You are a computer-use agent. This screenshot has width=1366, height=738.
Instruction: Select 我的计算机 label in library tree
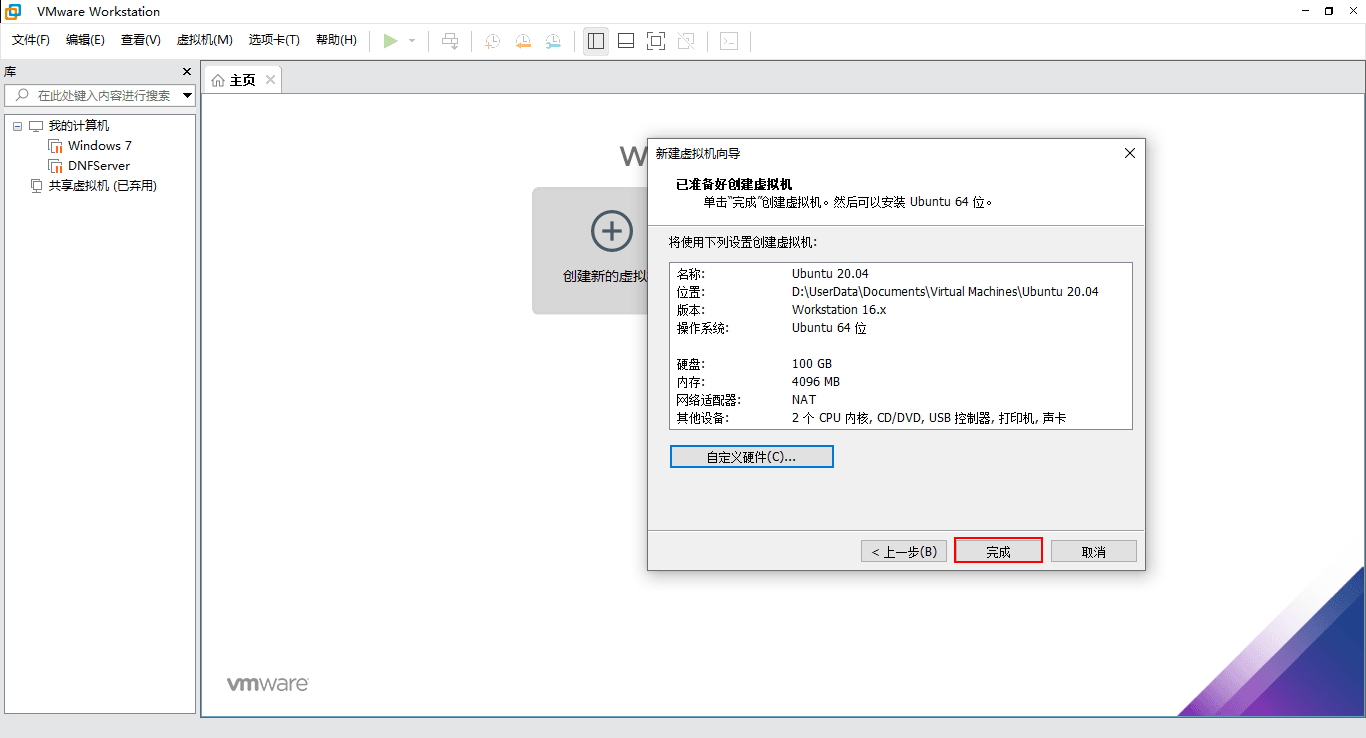(79, 126)
